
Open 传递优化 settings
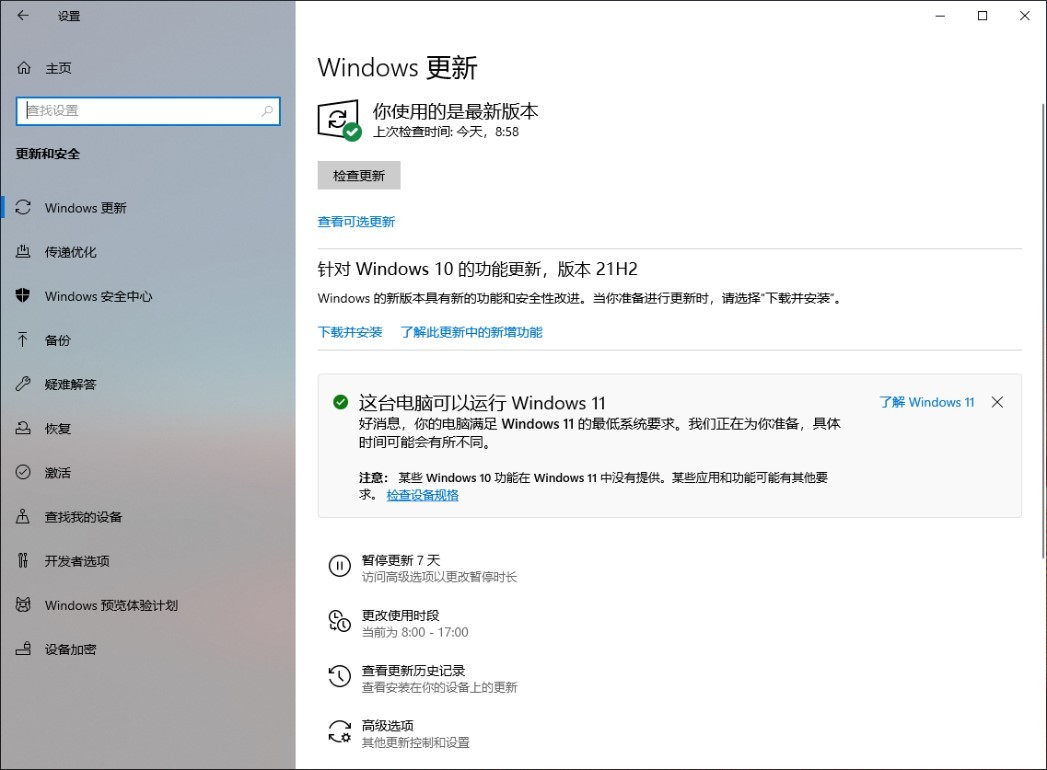[148, 252]
